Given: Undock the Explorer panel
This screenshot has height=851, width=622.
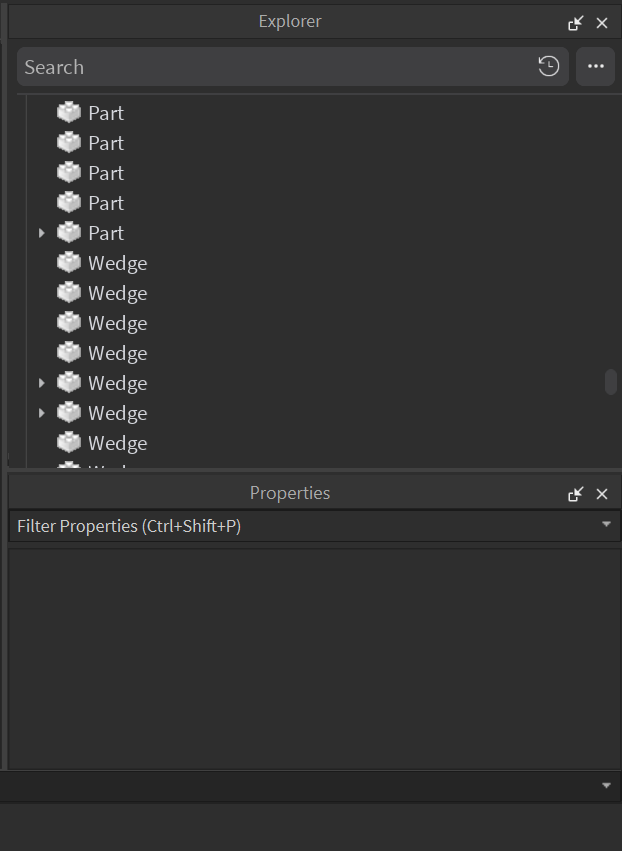Looking at the screenshot, I should coord(576,22).
